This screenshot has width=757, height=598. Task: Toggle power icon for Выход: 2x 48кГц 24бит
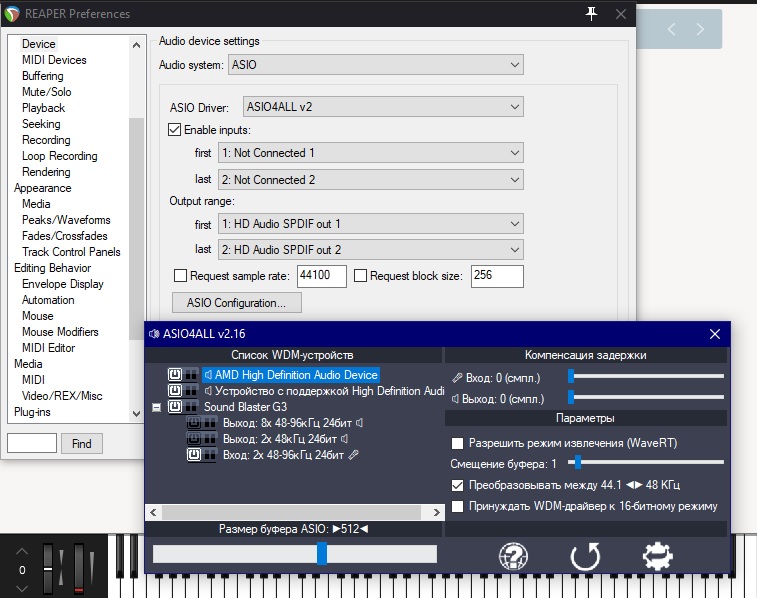(194, 439)
